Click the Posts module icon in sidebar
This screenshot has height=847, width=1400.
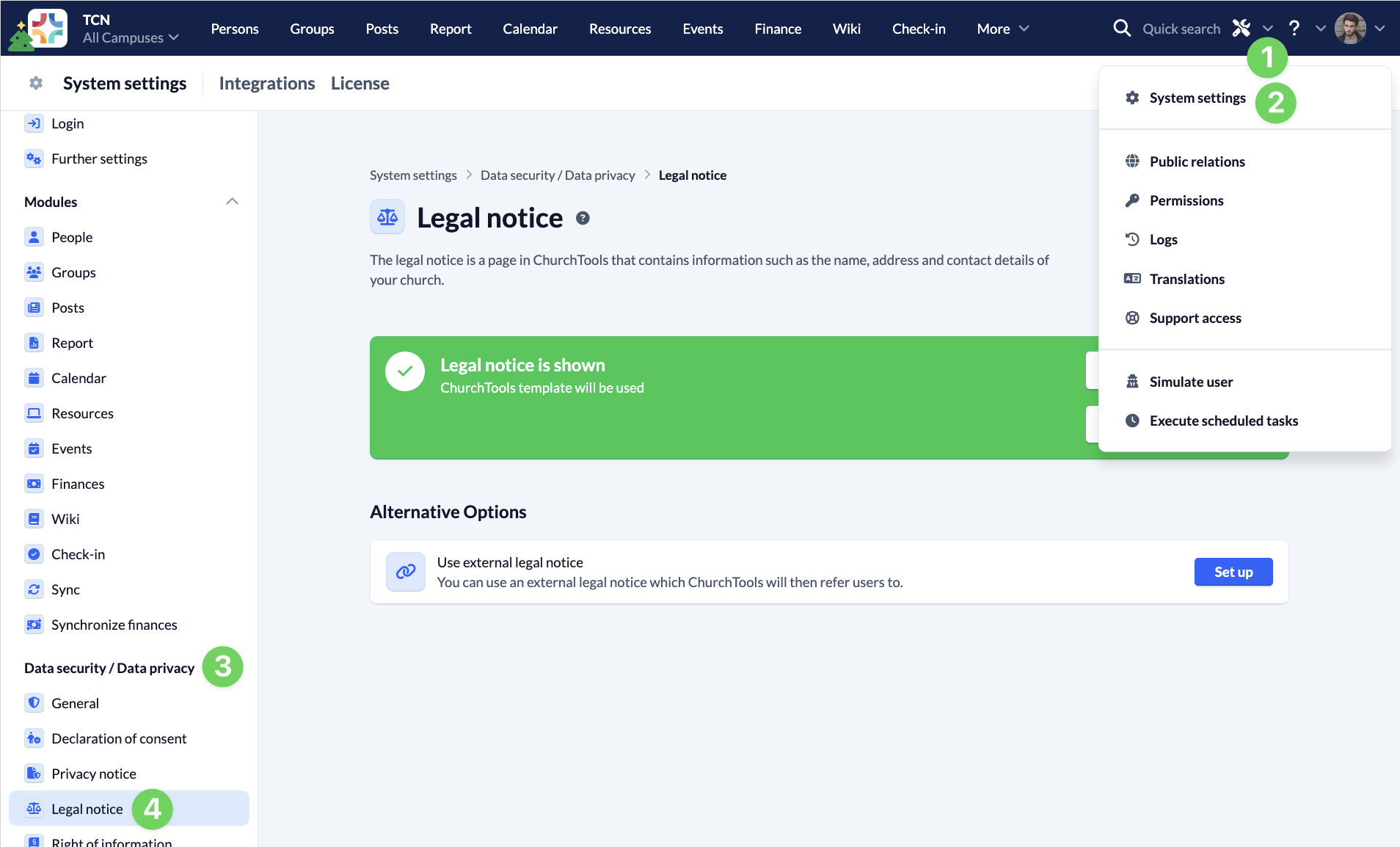coord(34,308)
